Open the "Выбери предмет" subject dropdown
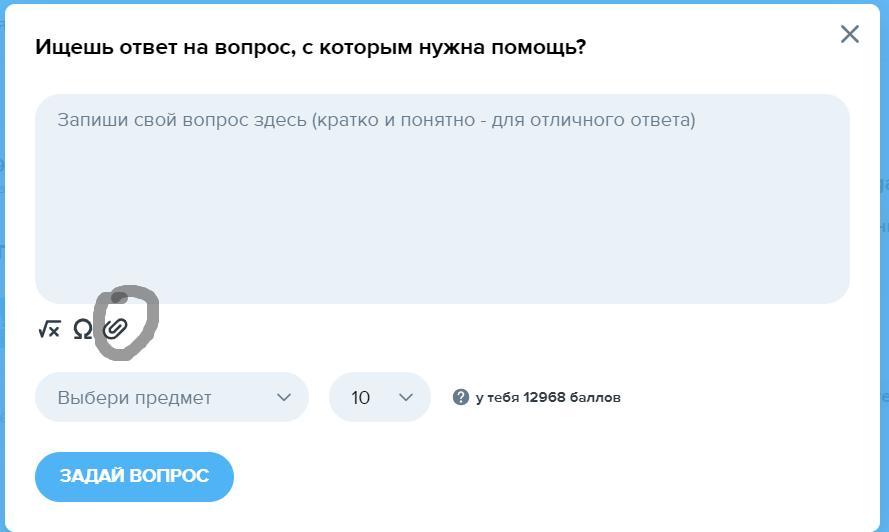 tap(171, 397)
